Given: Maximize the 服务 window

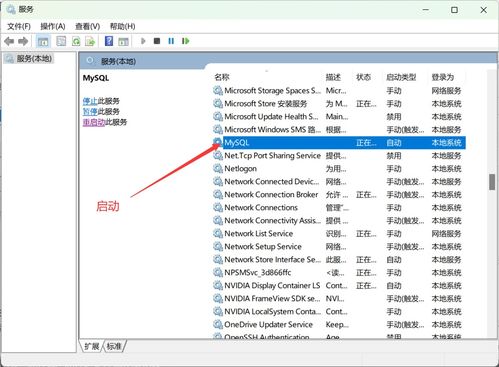Looking at the screenshot, I should [x=454, y=10].
